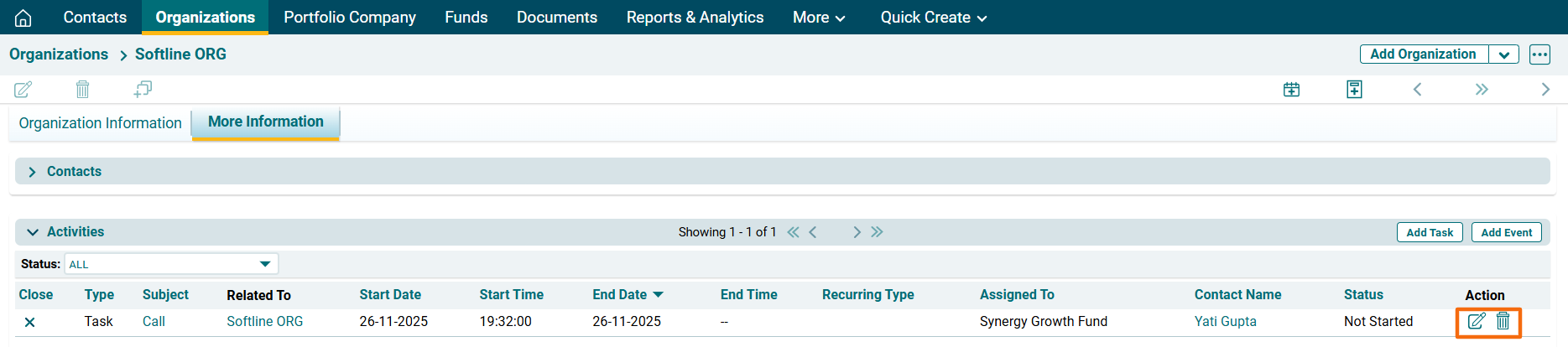Click the home icon in navigation bar
The height and width of the screenshot is (347, 1568).
[23, 18]
